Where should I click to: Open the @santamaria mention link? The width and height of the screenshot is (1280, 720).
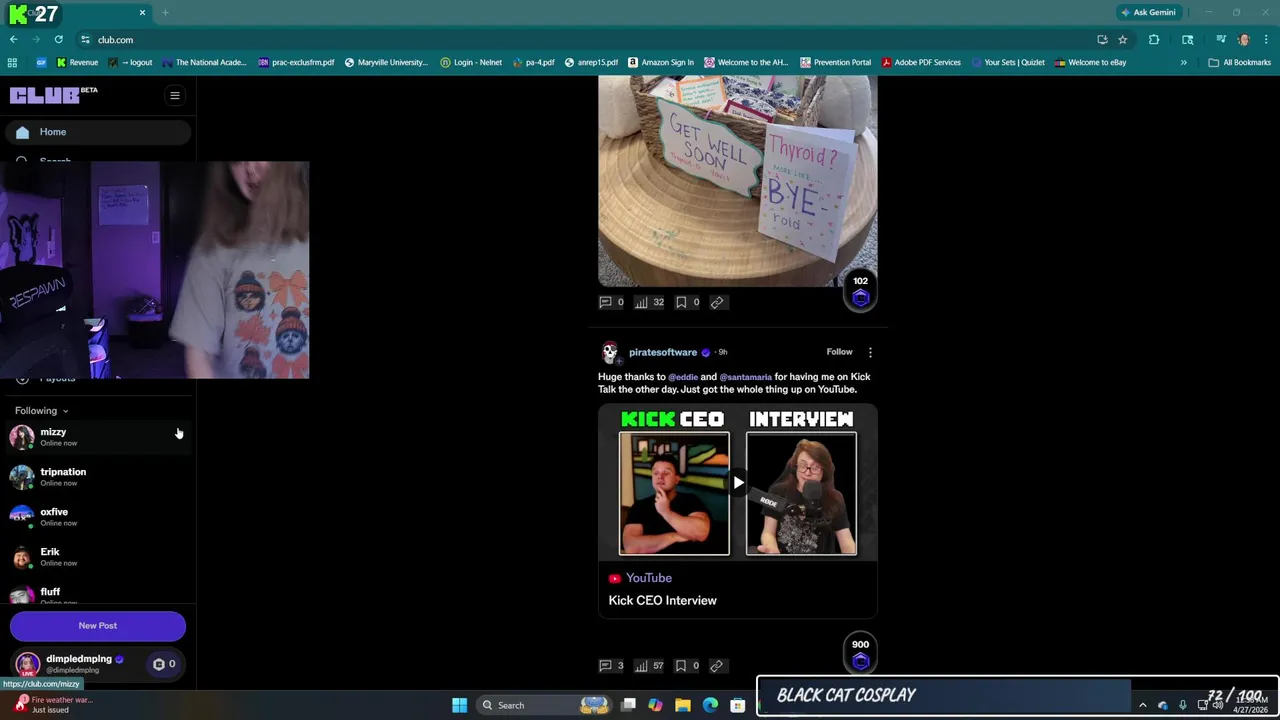745,377
